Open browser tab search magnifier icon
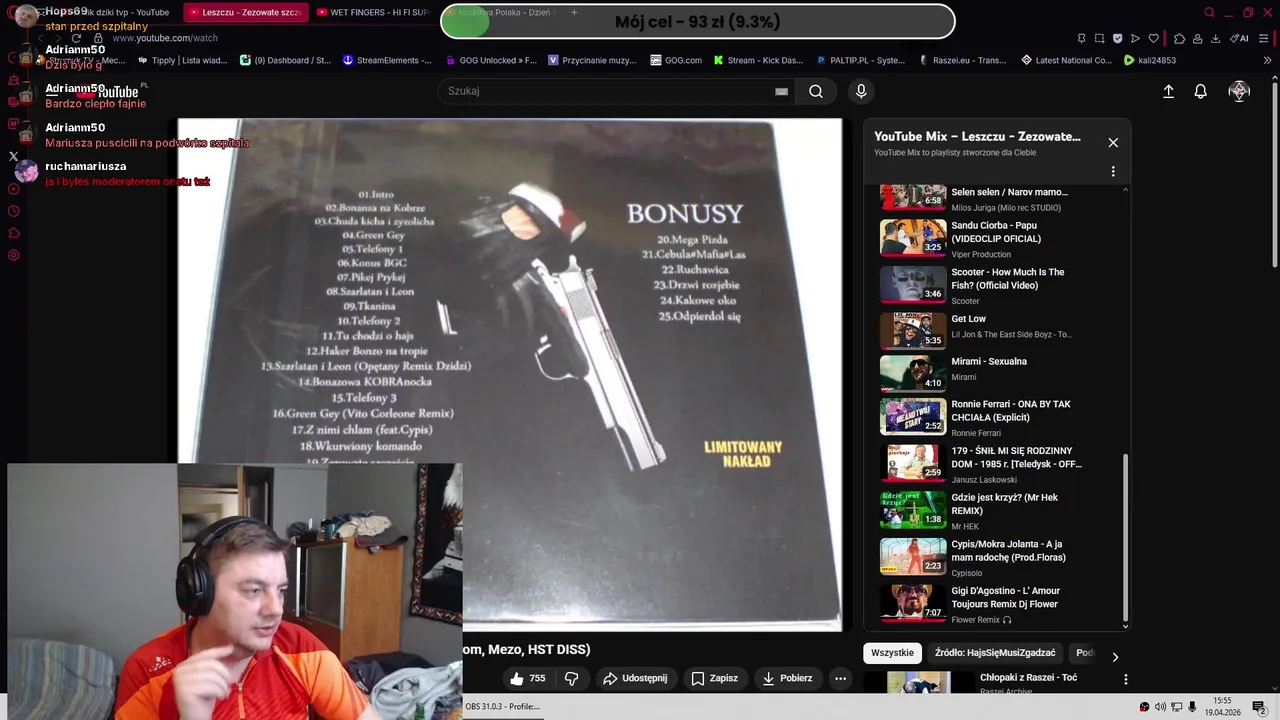Viewport: 1280px width, 720px height. click(1209, 12)
